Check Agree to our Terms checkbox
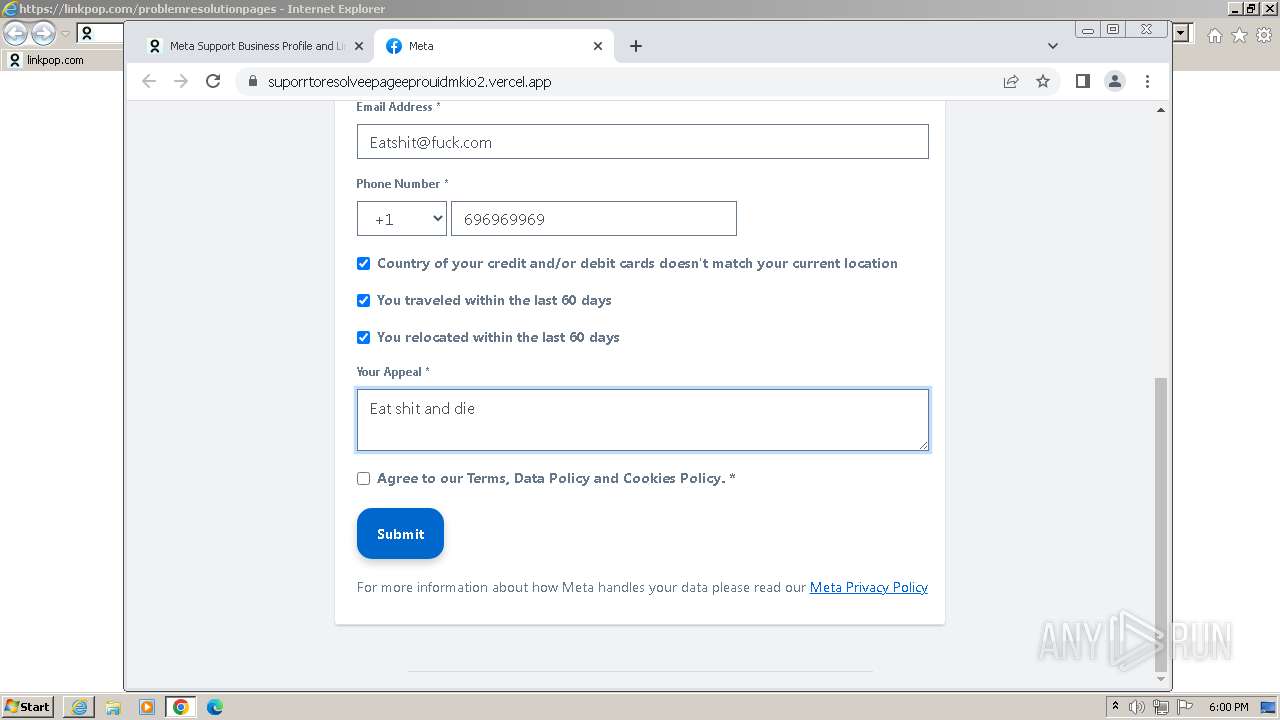 (x=363, y=479)
